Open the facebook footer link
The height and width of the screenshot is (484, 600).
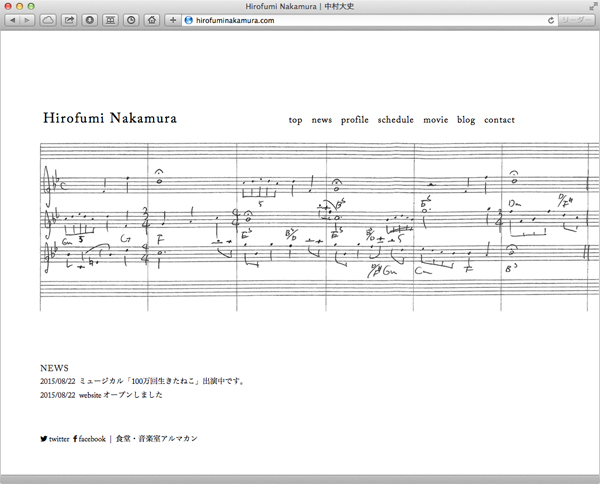point(92,439)
